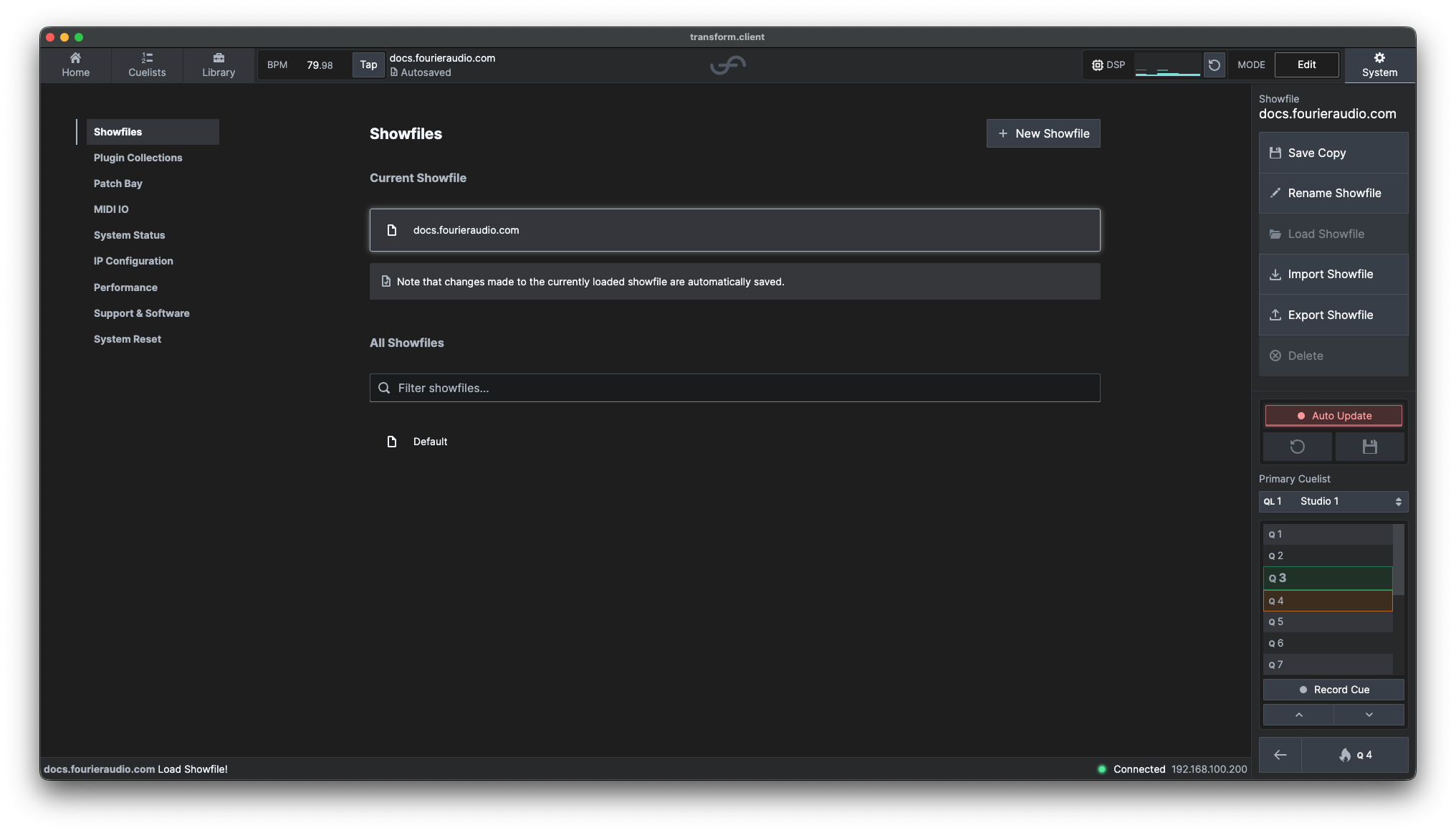
Task: Click the Tap tempo button
Action: coord(368,65)
